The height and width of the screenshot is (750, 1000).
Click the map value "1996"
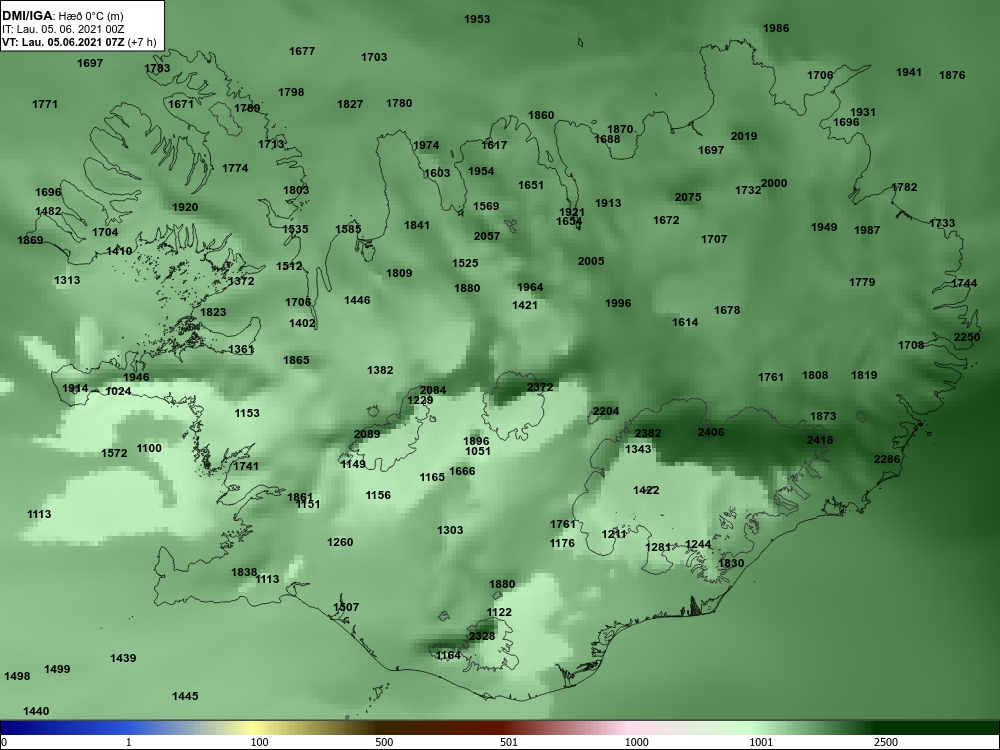pos(618,304)
